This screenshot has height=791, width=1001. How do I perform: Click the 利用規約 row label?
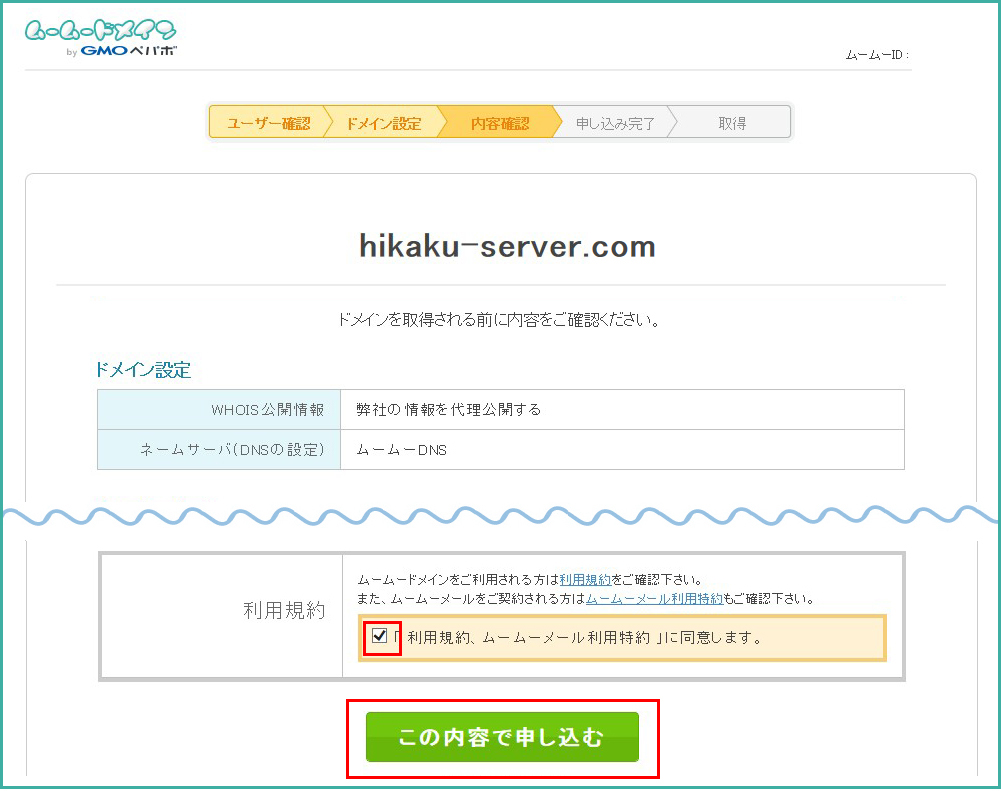(285, 611)
